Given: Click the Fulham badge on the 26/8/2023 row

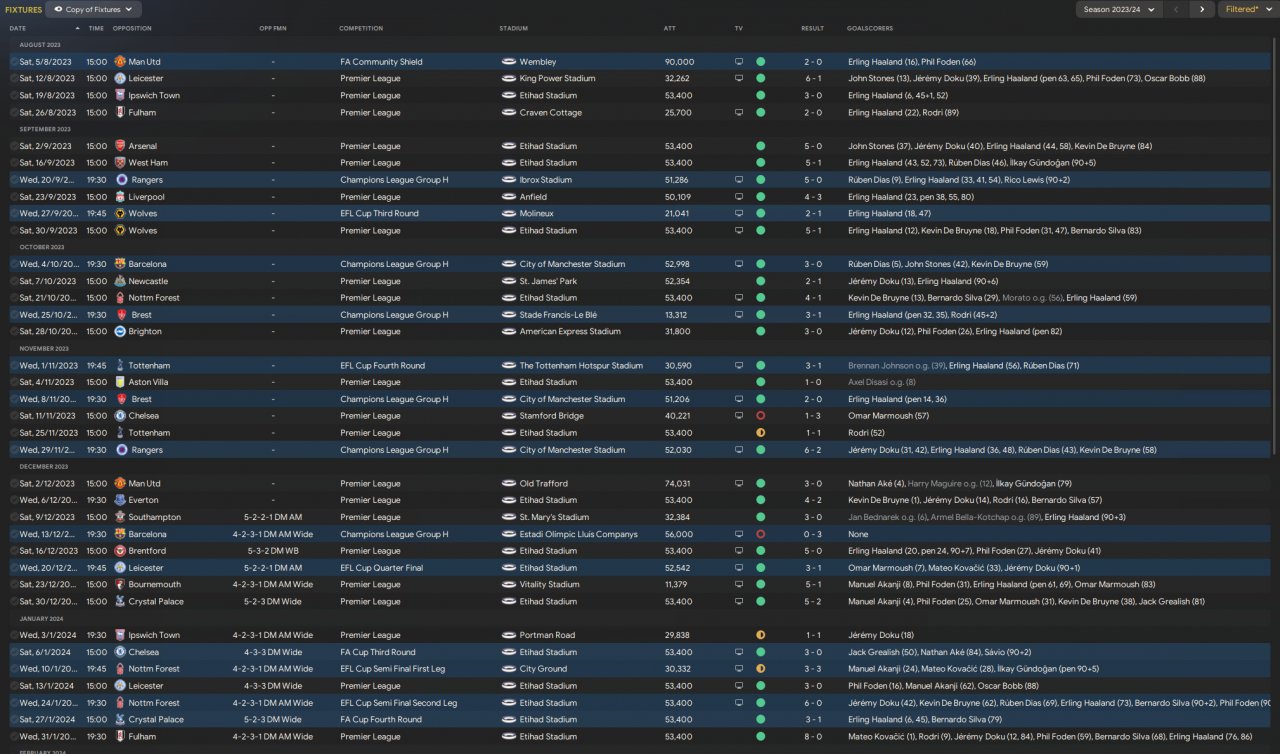Looking at the screenshot, I should point(120,112).
